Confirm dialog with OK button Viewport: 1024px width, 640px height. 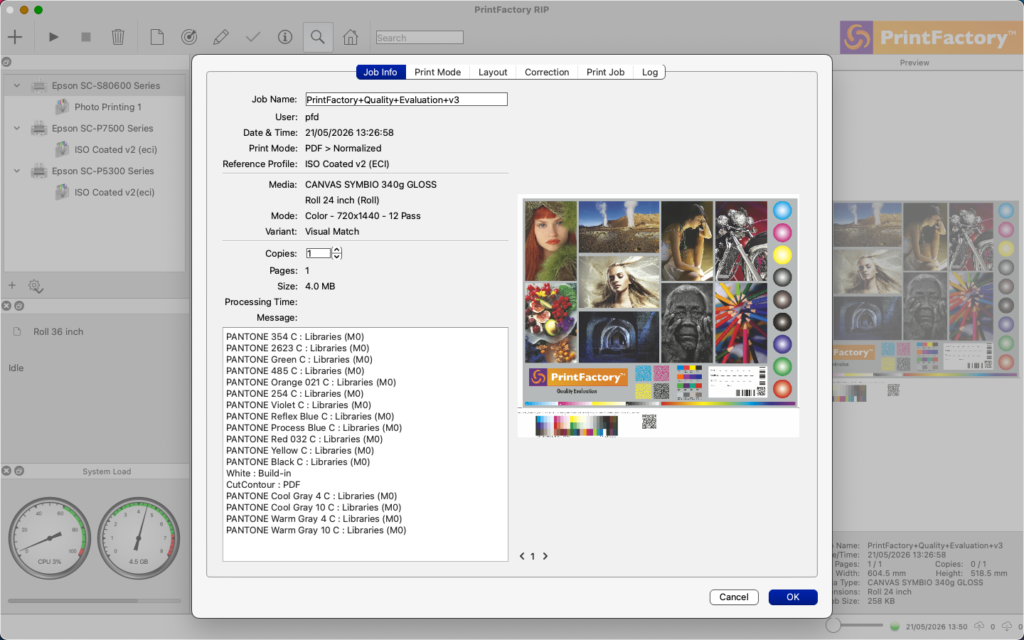click(x=793, y=597)
